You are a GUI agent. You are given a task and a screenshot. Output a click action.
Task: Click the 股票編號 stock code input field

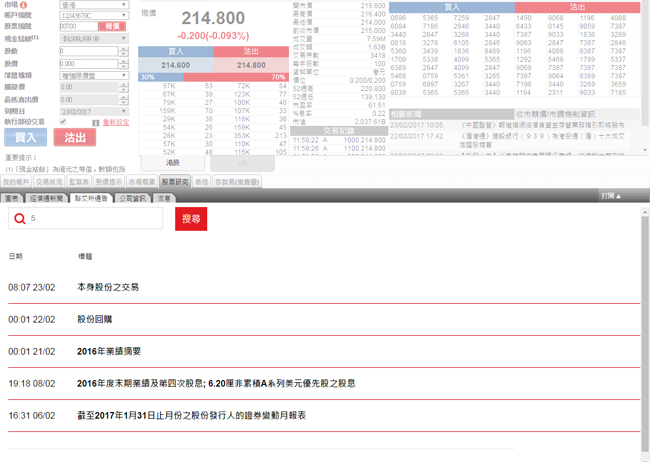tap(80, 27)
